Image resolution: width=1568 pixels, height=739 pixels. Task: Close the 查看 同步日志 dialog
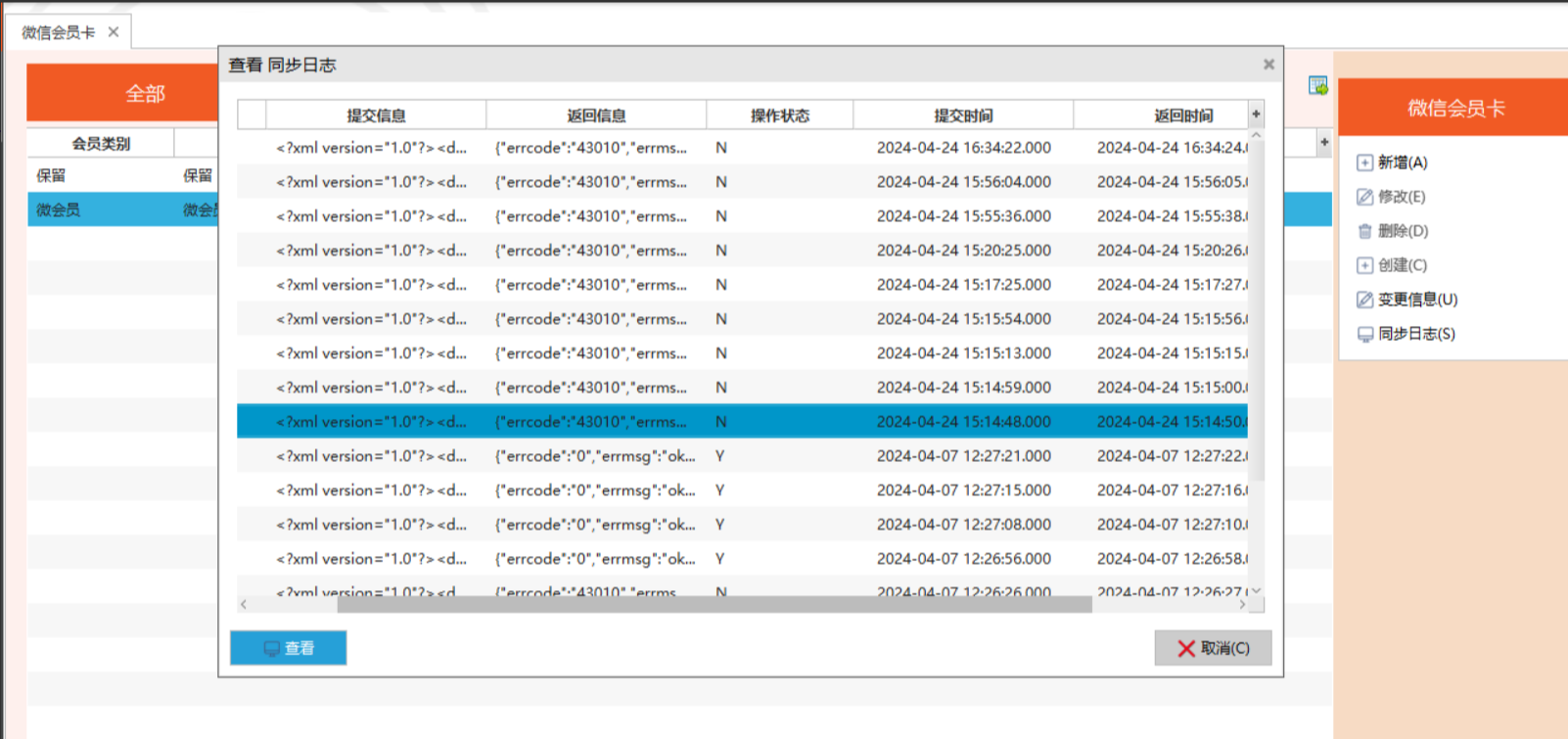click(x=1268, y=65)
